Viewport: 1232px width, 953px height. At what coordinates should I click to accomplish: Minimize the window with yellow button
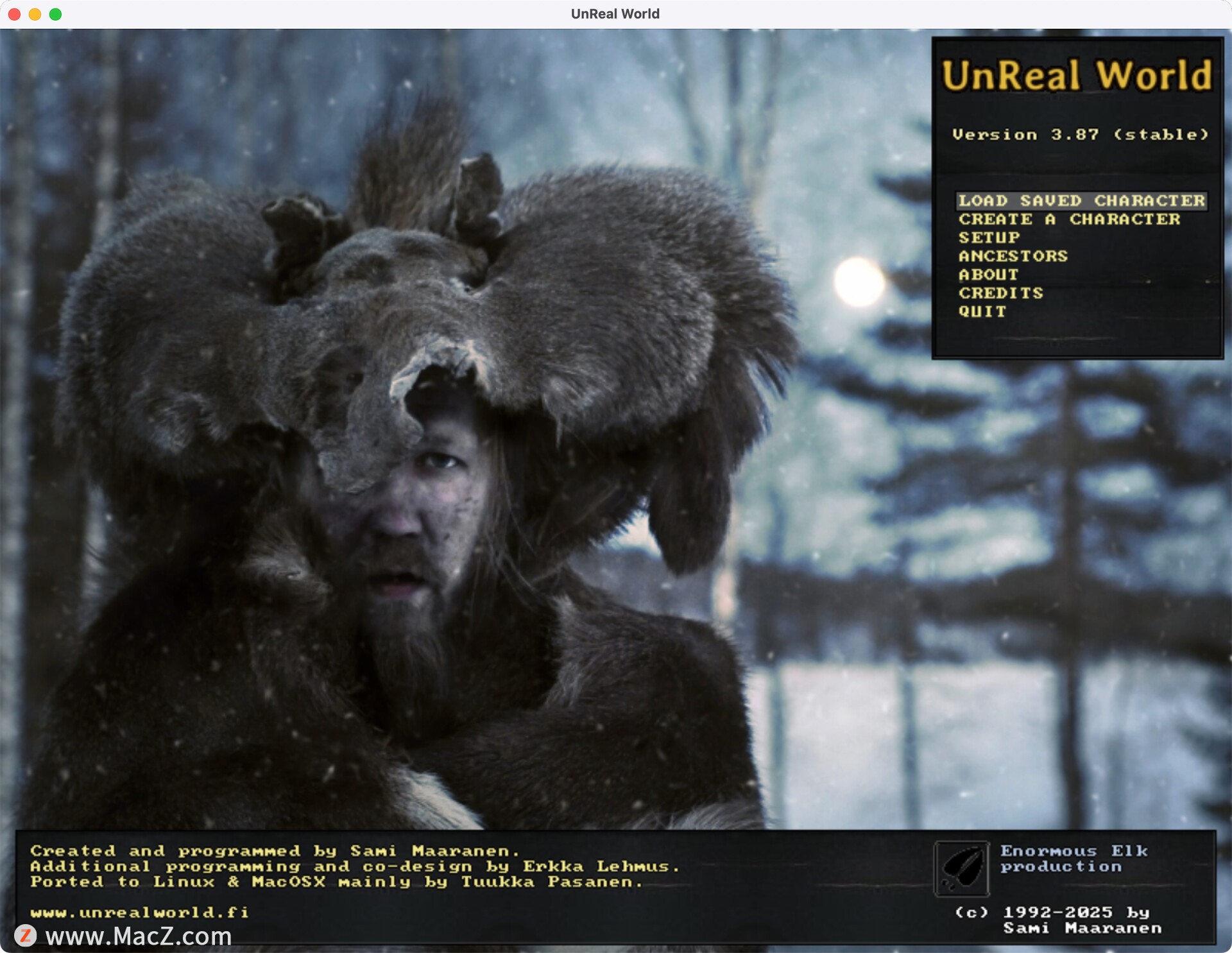point(35,14)
